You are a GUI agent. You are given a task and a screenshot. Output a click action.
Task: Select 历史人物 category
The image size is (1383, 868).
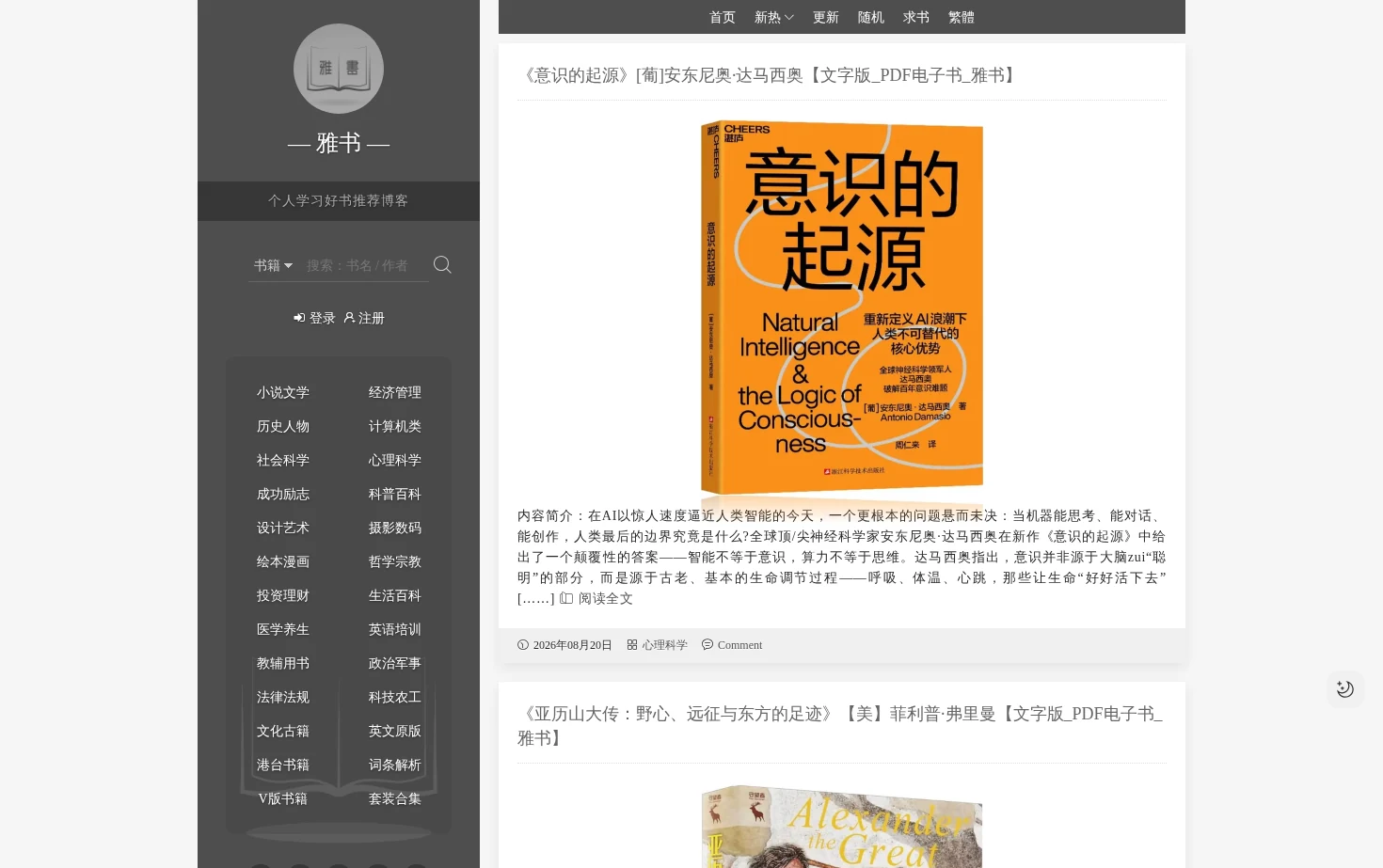[x=283, y=426]
